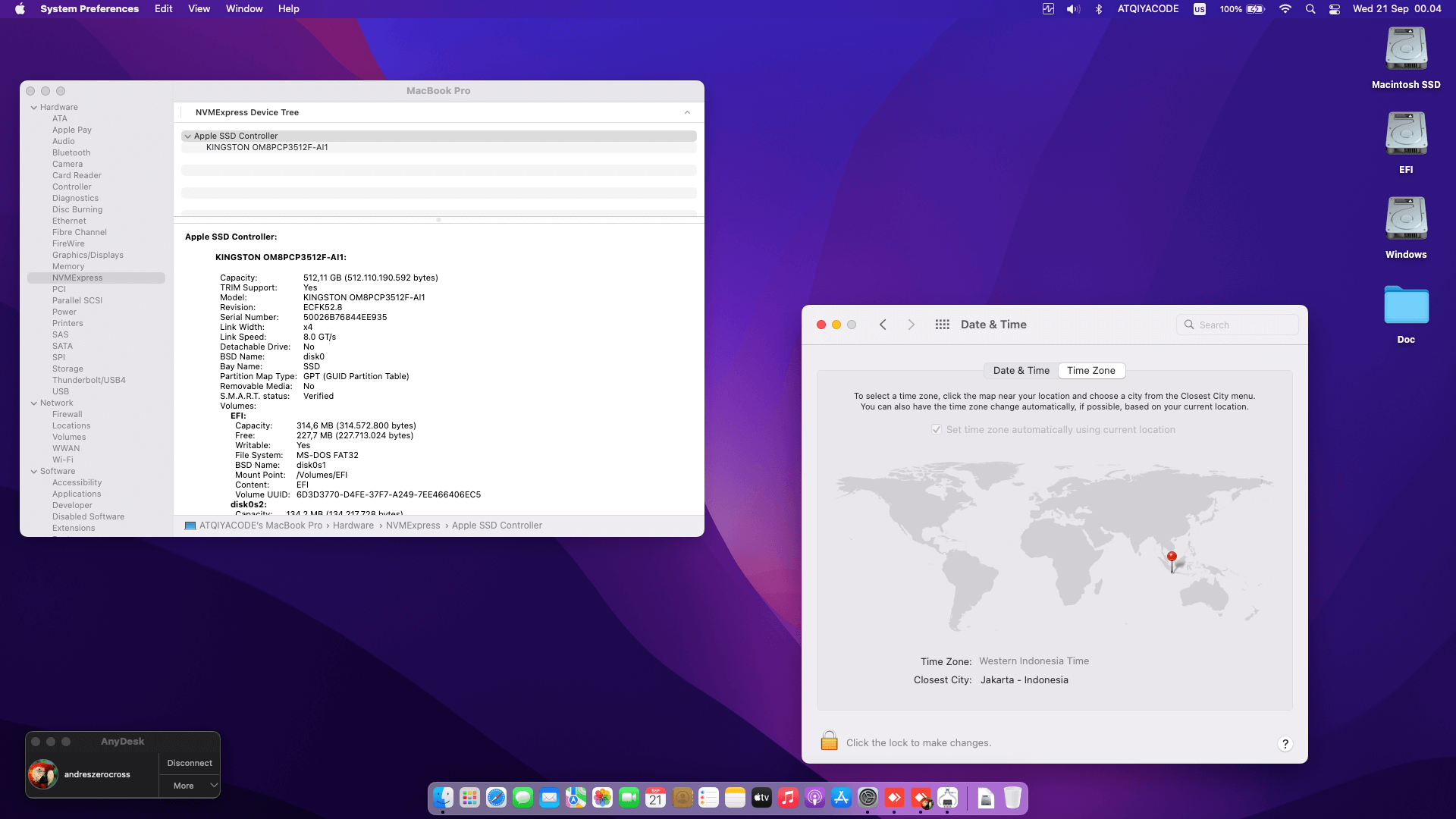Screen dimensions: 1456x819
Task: Open the Mail app in the Dock
Action: pyautogui.click(x=549, y=798)
